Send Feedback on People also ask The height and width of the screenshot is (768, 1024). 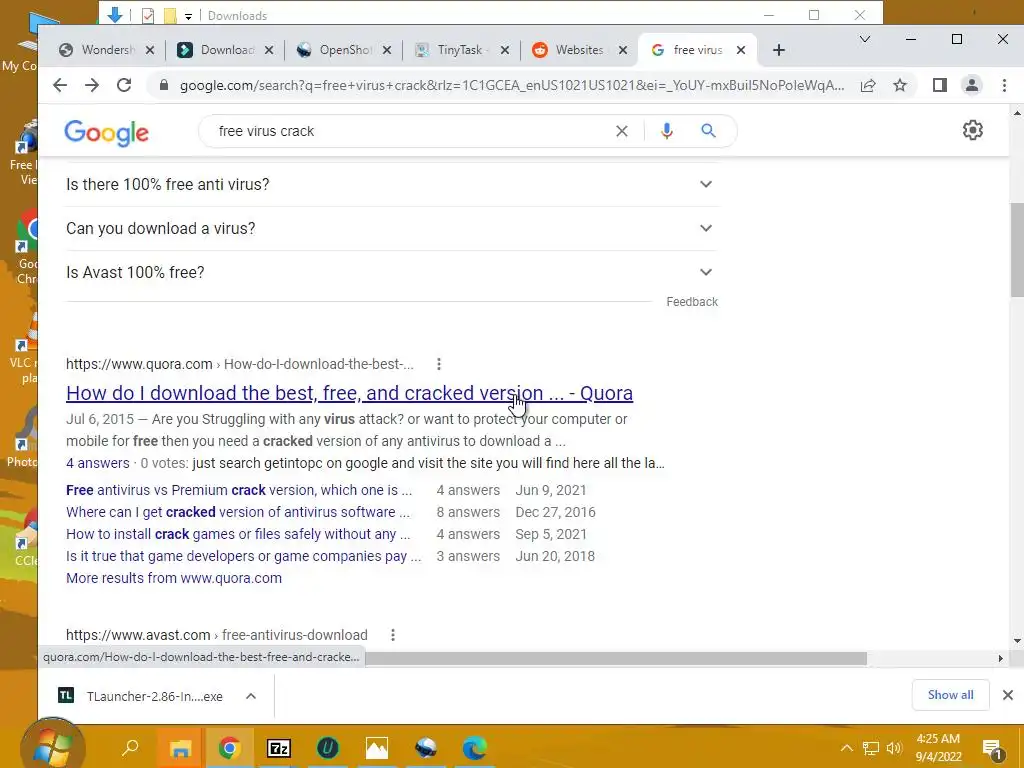692,302
